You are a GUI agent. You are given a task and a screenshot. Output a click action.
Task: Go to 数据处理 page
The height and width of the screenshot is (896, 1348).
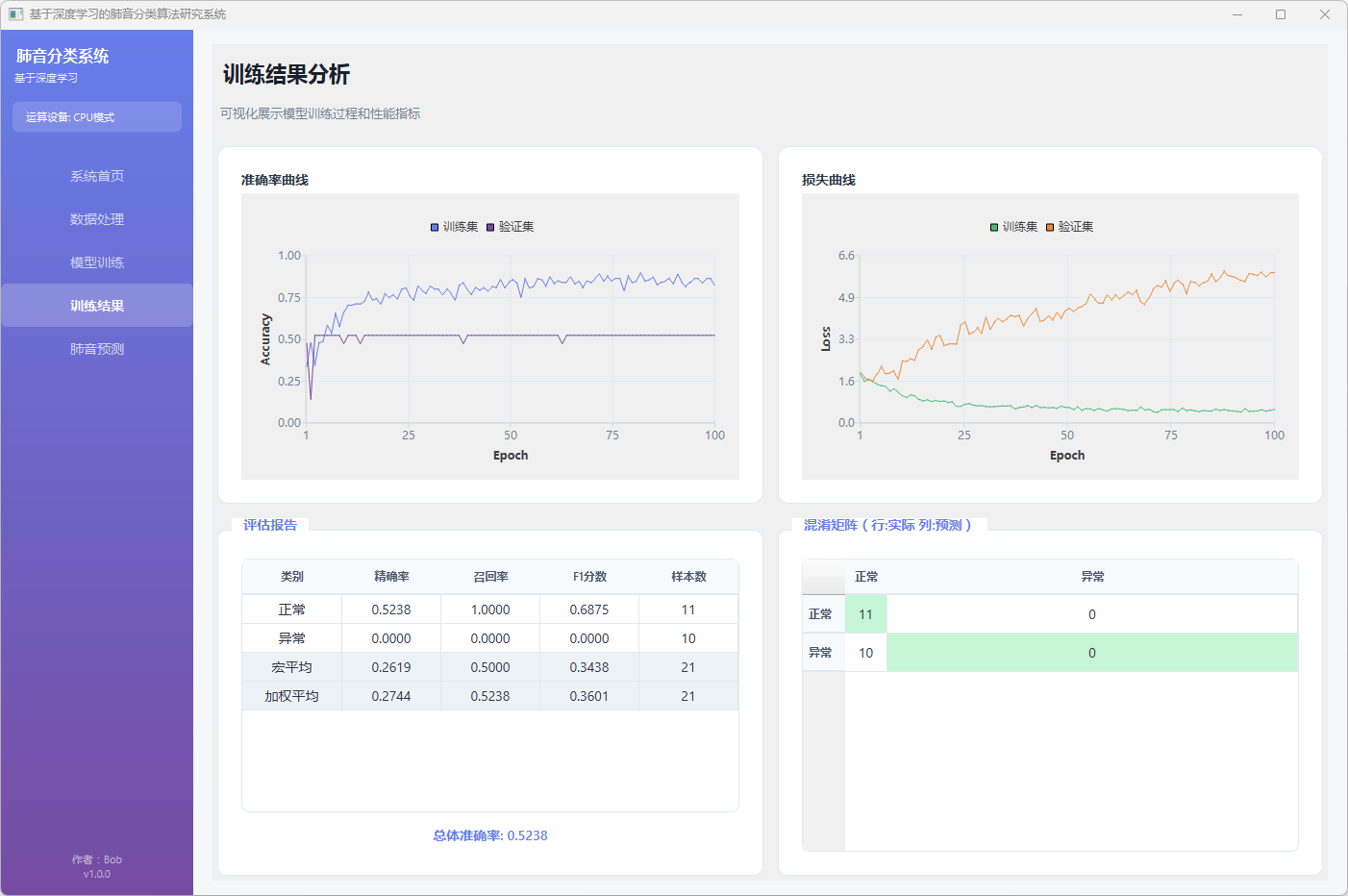97,219
